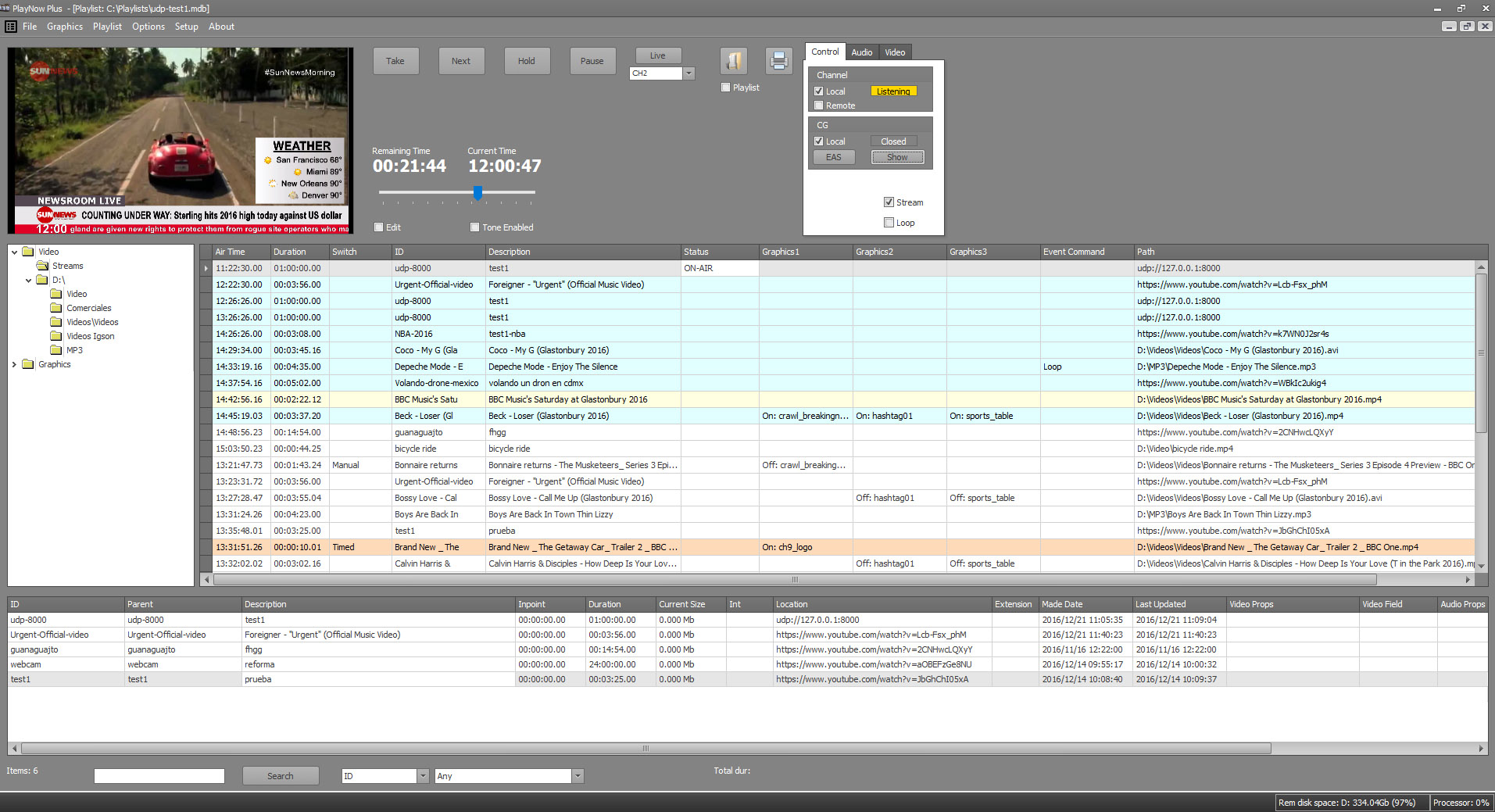The height and width of the screenshot is (812, 1495).
Task: Check the Remote channel checkbox
Action: pos(819,106)
